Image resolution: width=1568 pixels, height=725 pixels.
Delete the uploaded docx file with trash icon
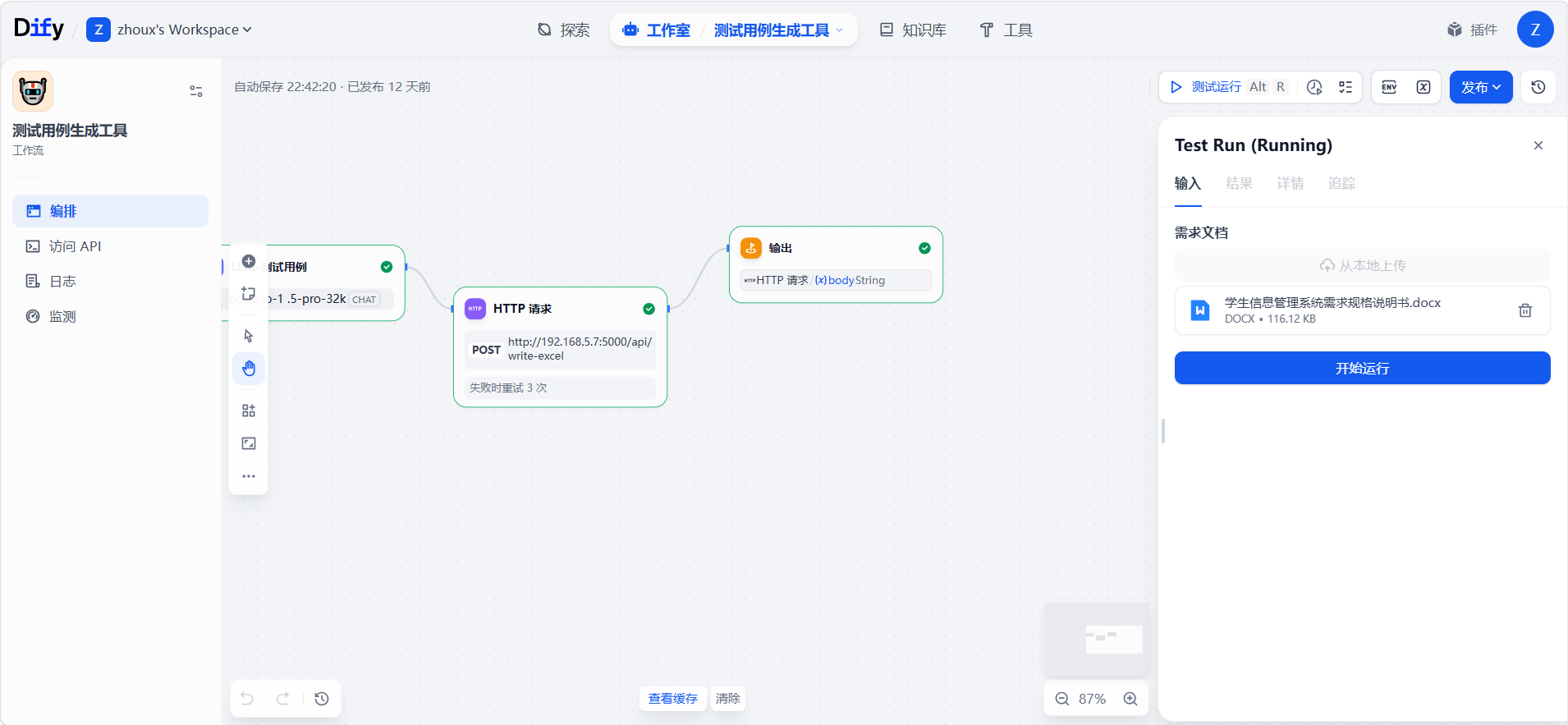point(1524,310)
